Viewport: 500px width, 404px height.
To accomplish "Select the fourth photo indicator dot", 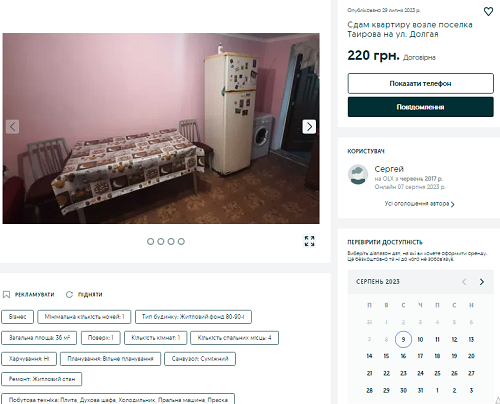I will coord(181,241).
